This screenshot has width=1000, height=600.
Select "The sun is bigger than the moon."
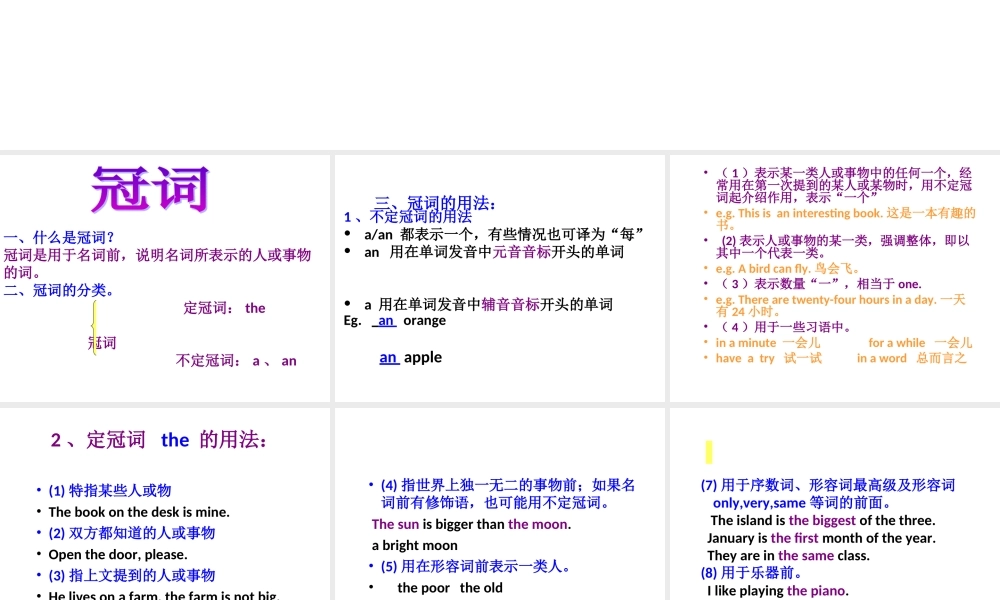[x=471, y=524]
